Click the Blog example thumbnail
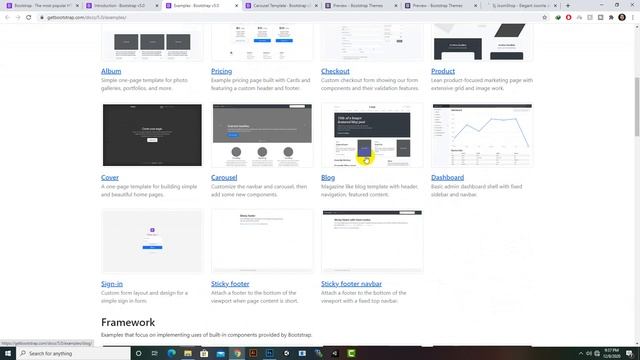The image size is (640, 360). (x=372, y=135)
